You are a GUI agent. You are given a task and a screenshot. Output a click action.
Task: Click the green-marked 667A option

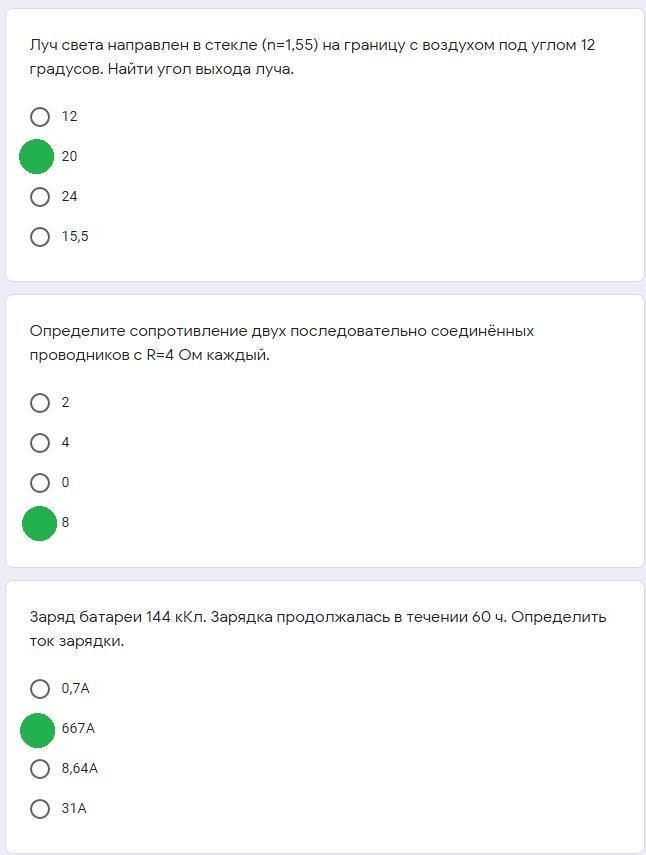[37, 730]
